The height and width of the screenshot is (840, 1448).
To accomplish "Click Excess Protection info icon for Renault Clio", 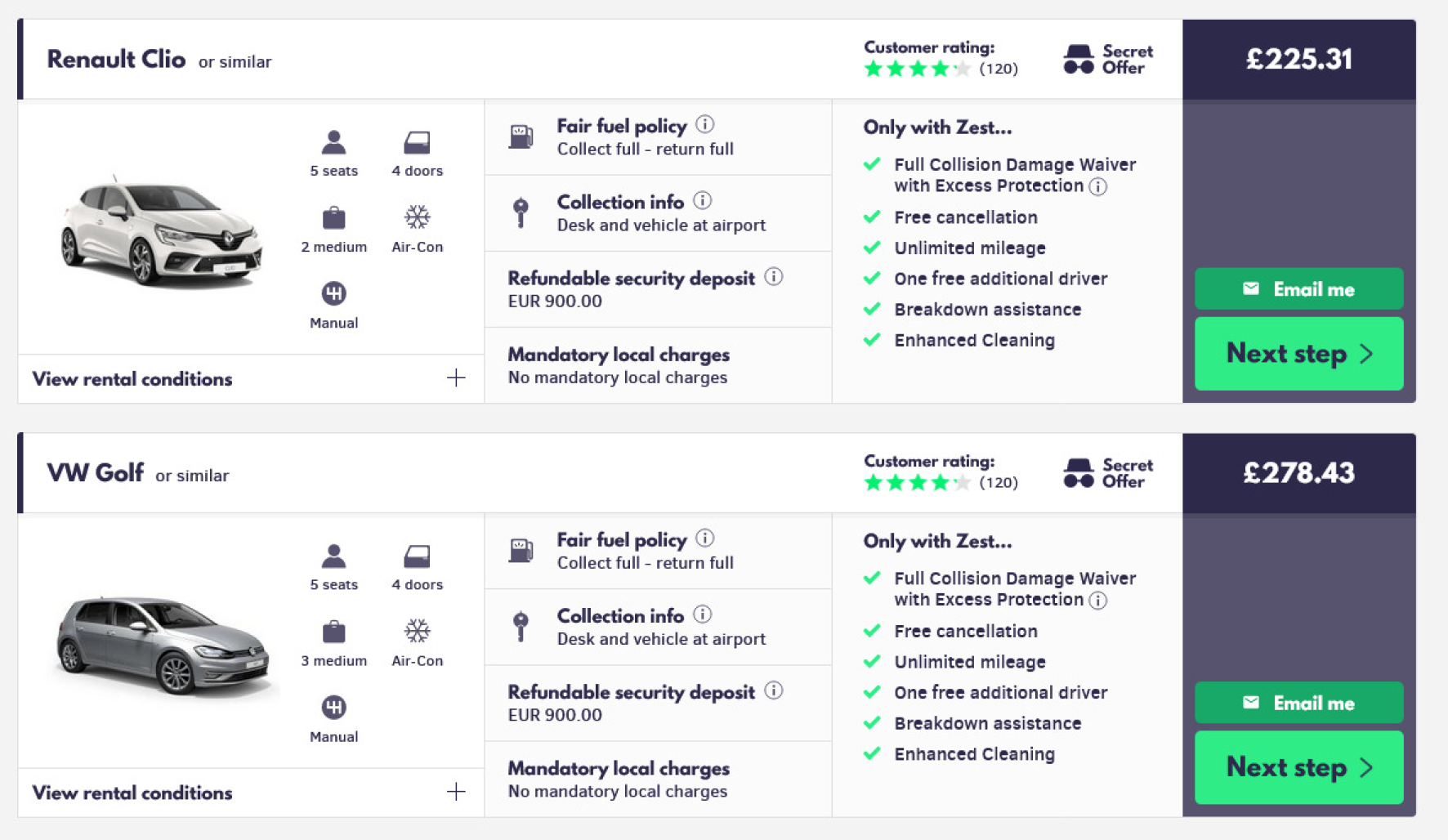I will point(1098,186).
